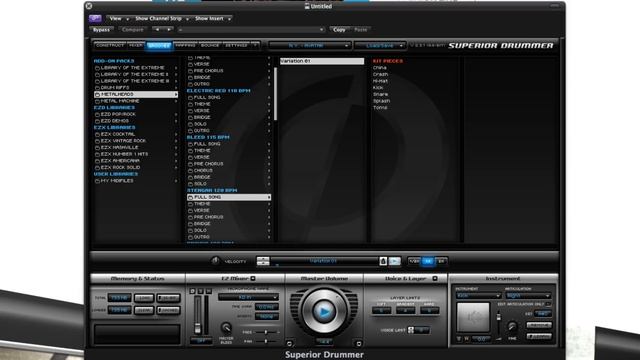This screenshot has width=640, height=360.
Task: Click the Compare button
Action: click(x=133, y=29)
